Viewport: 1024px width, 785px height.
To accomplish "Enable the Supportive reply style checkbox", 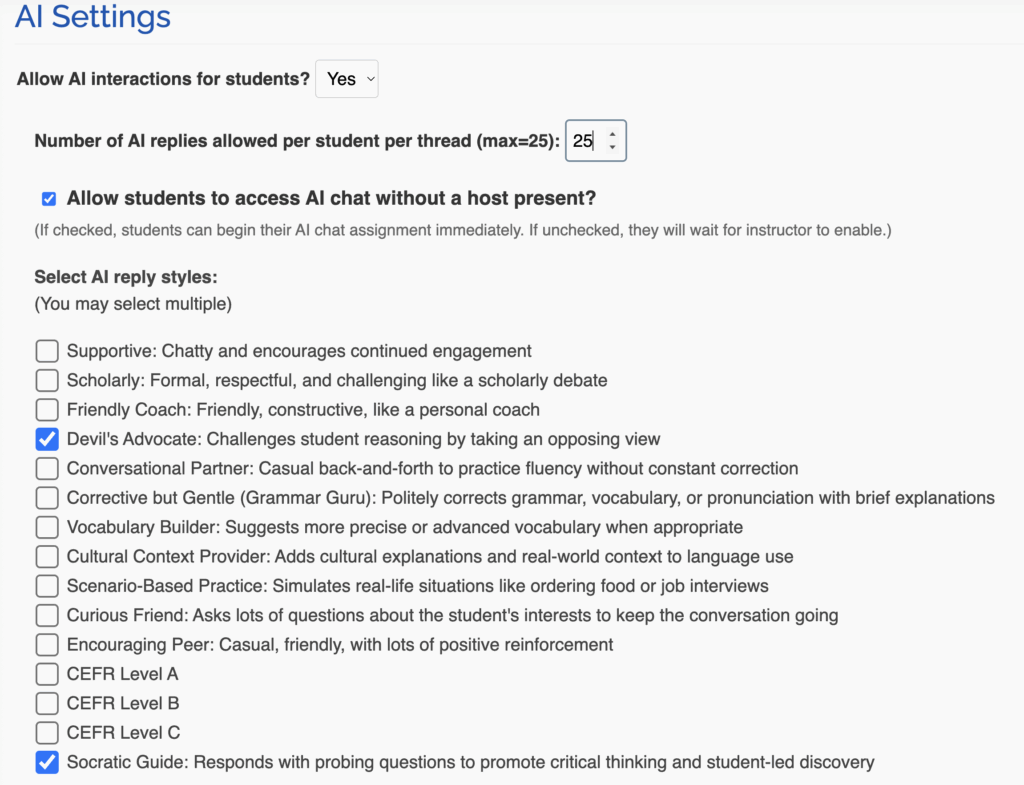I will 47,351.
